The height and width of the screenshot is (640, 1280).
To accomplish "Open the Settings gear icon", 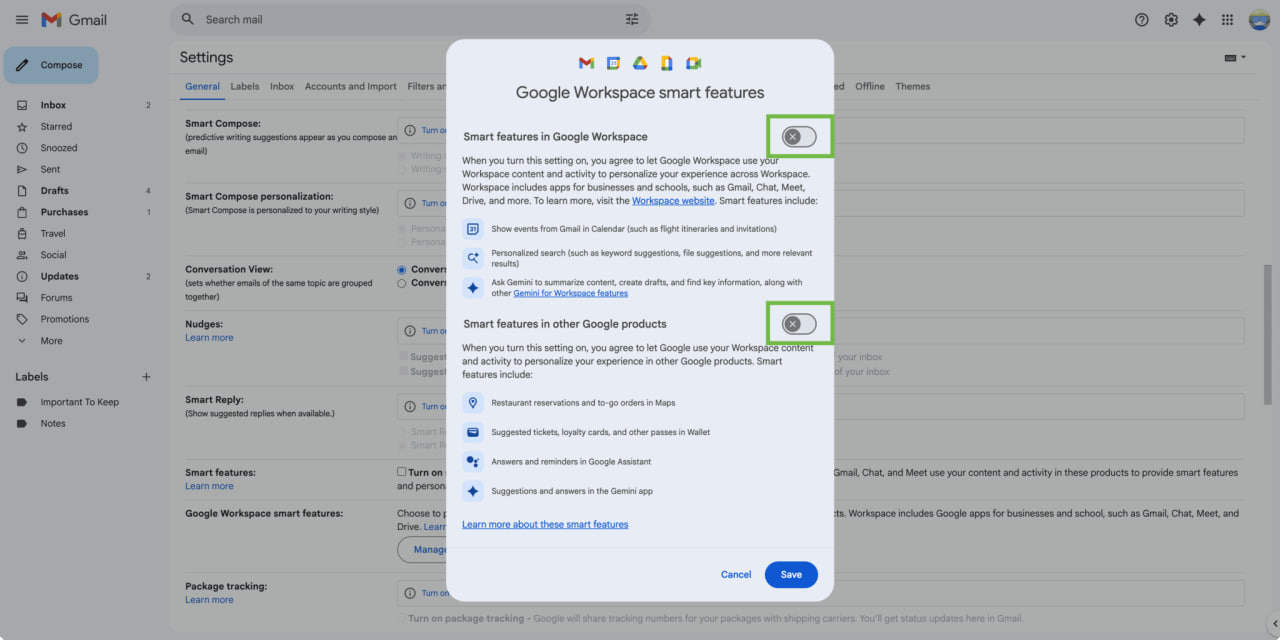I will (1171, 20).
